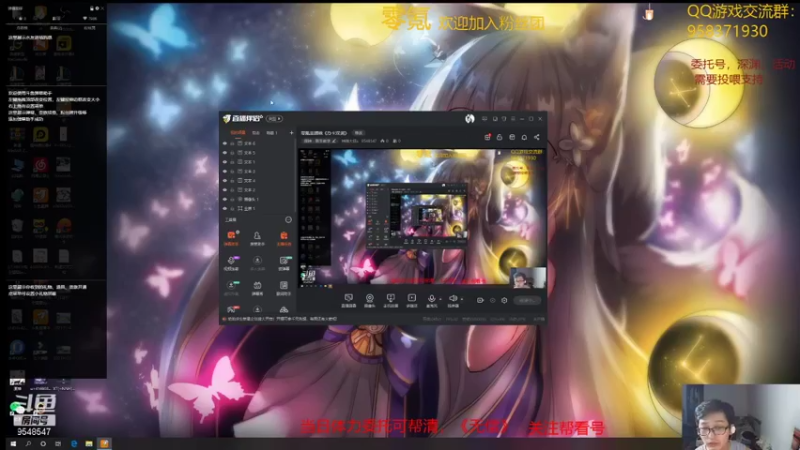Click the bell notification icon above preview
The height and width of the screenshot is (450, 800).
coord(524,137)
